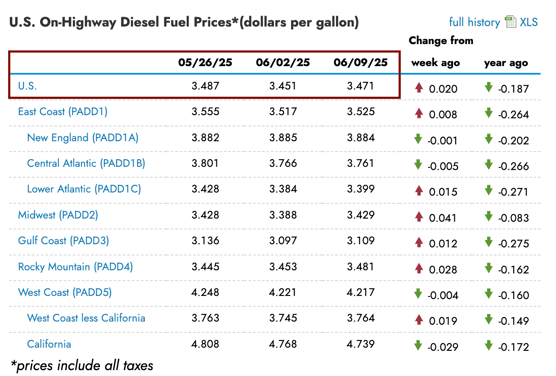The width and height of the screenshot is (556, 376).
Task: Click the U.S. 3.471 price cell
Action: [361, 86]
